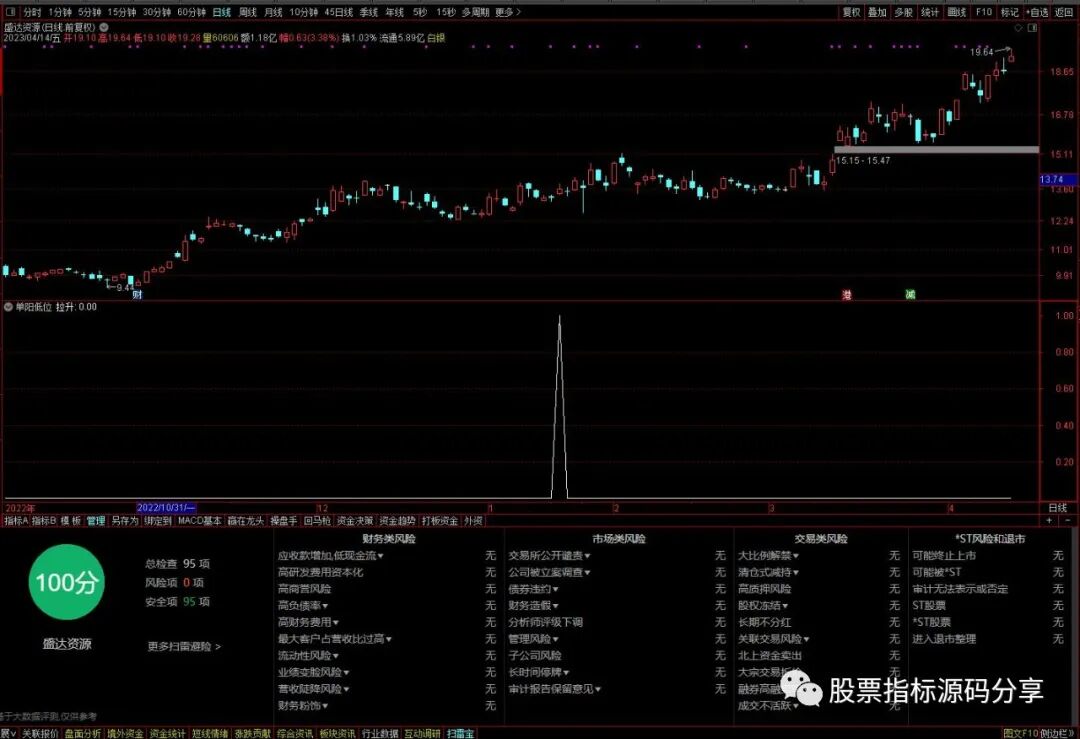Expand 高负债率 risk item
This screenshot has width=1080, height=739.
[x=303, y=606]
